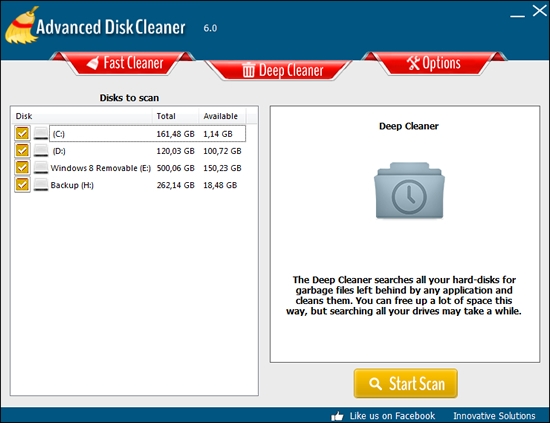Uncheck the Windows 8 Removable E: checkbox
This screenshot has height=423, width=550.
pyautogui.click(x=22, y=167)
